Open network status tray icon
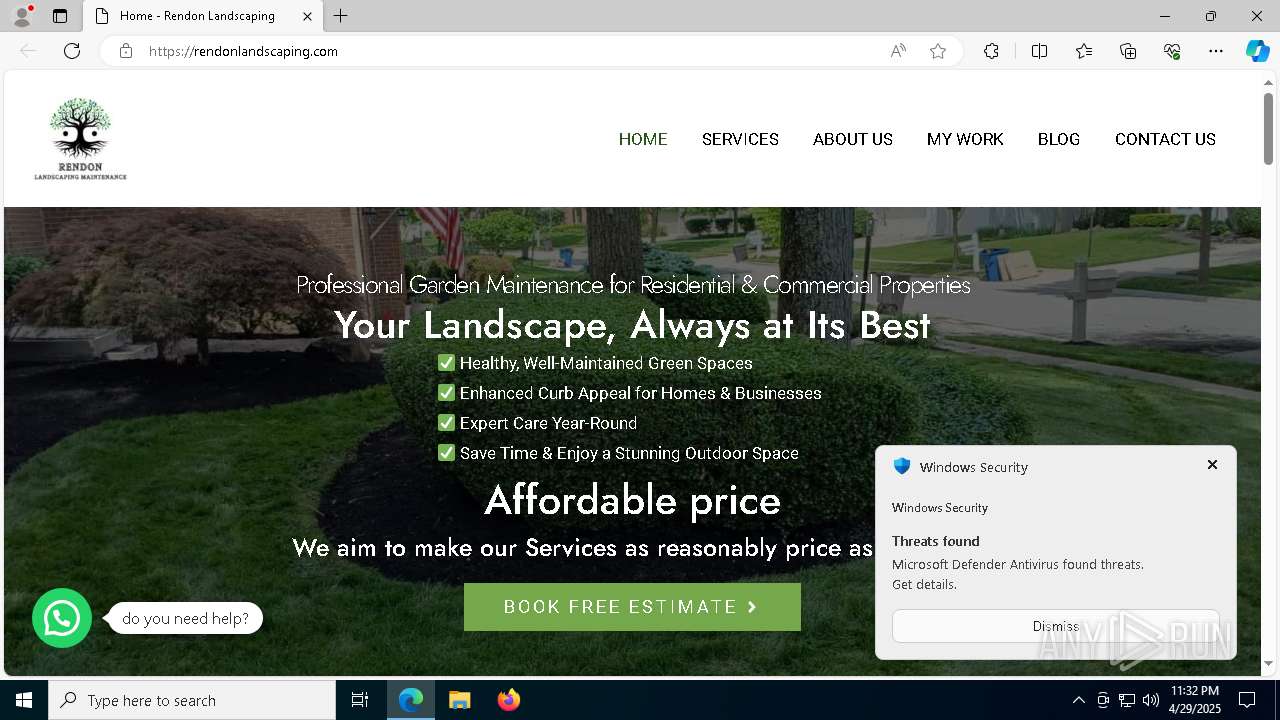Viewport: 1280px width, 720px height. 1127,700
